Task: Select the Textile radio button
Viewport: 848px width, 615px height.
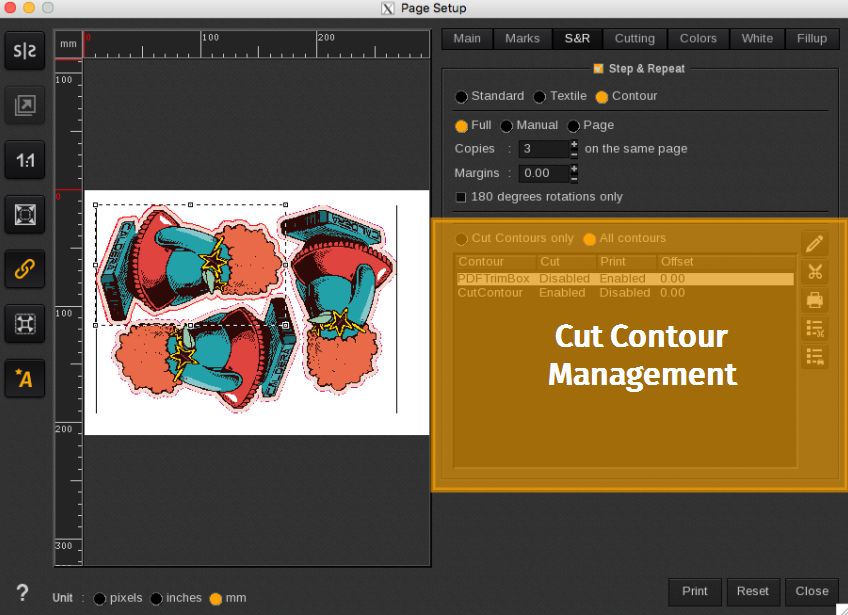Action: click(x=540, y=97)
